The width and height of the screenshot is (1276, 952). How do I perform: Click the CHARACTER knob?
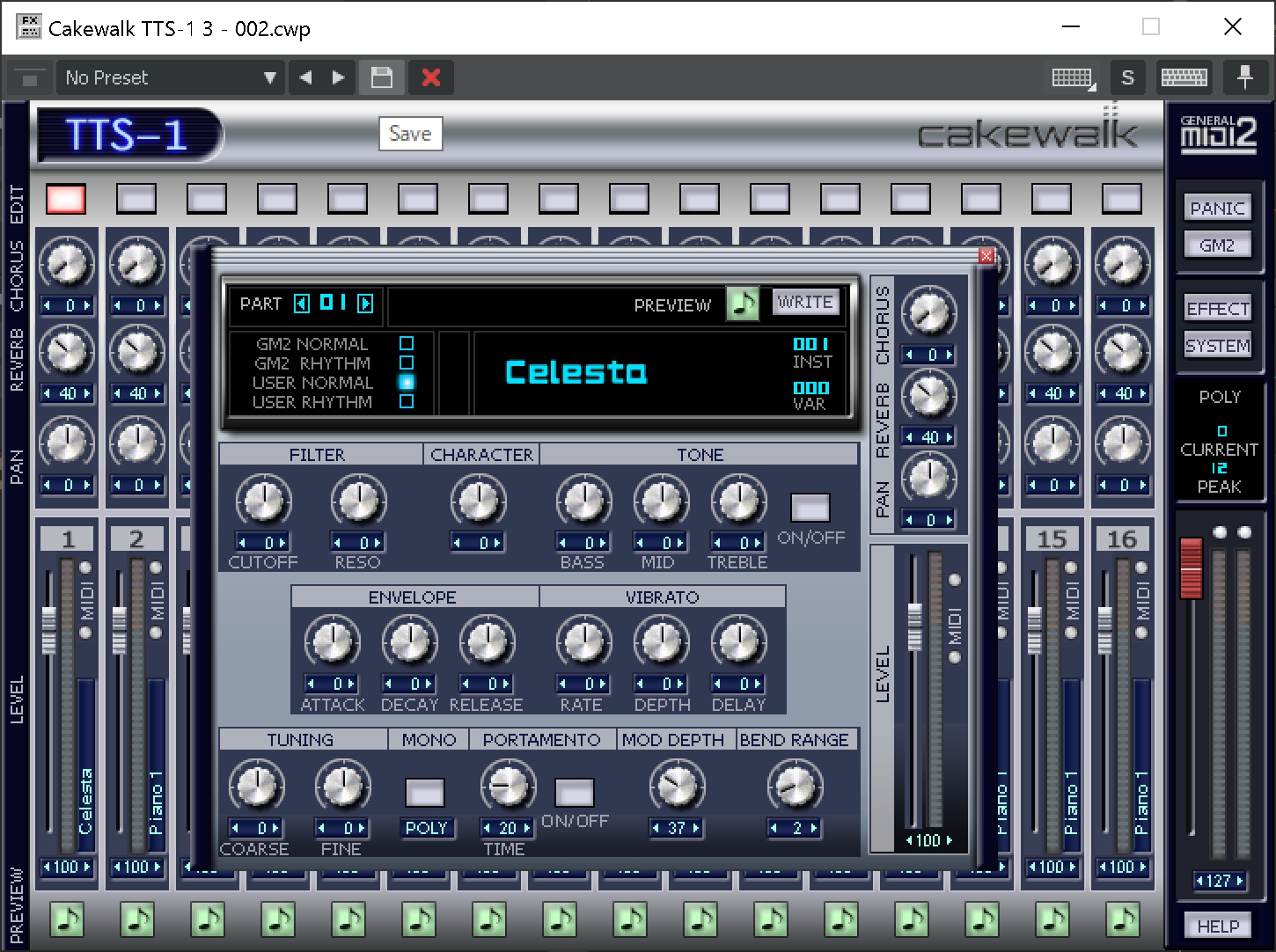pyautogui.click(x=478, y=502)
